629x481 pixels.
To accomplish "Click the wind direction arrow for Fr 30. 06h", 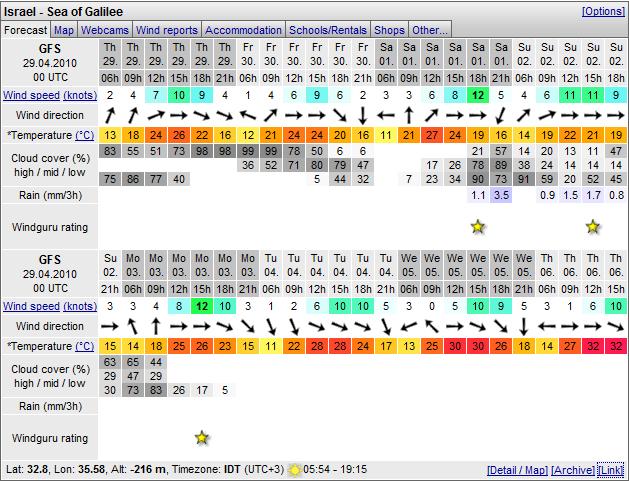I will click(248, 116).
